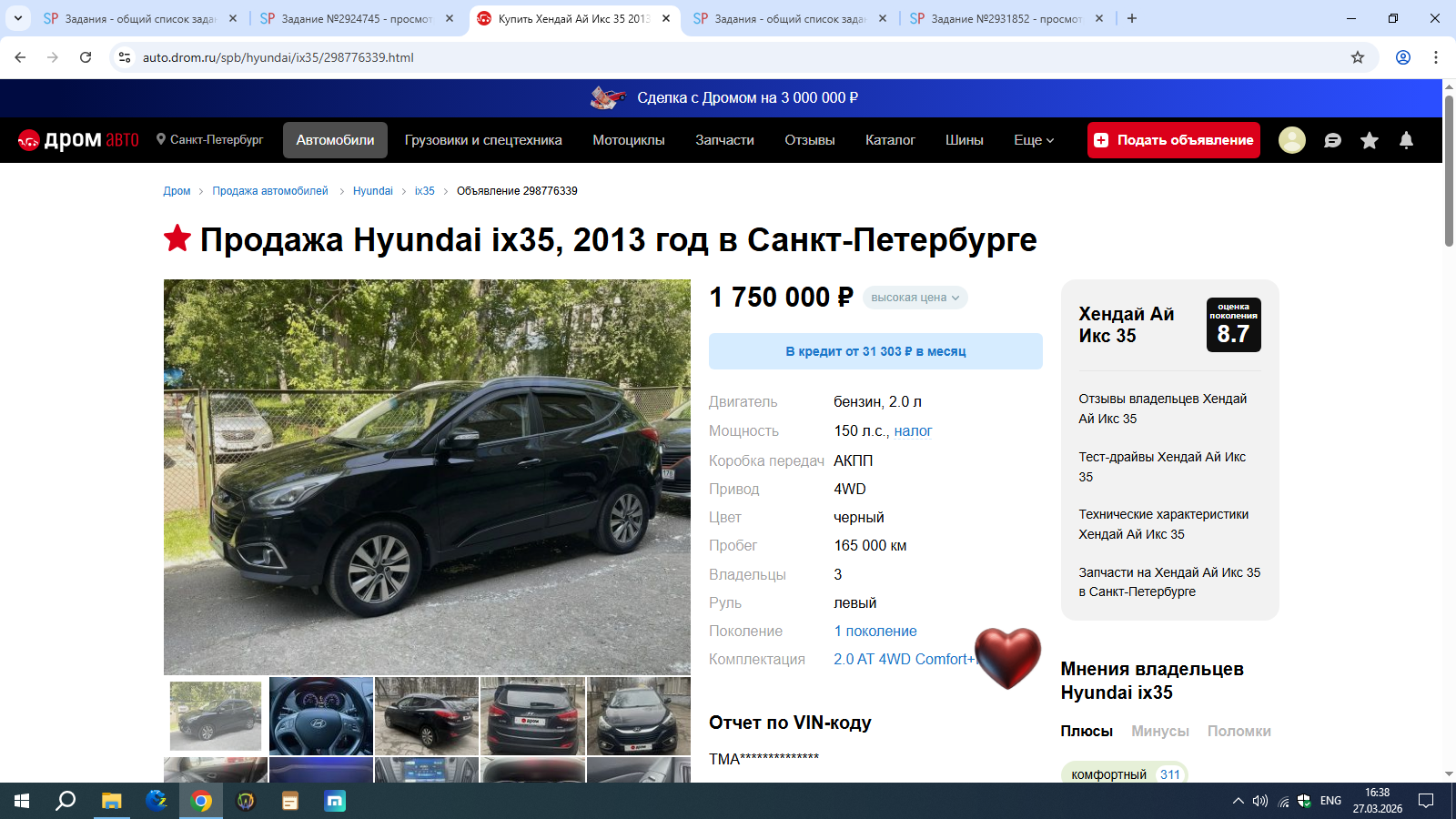Open volume control in system tray
The height and width of the screenshot is (819, 1456).
pyautogui.click(x=1260, y=801)
